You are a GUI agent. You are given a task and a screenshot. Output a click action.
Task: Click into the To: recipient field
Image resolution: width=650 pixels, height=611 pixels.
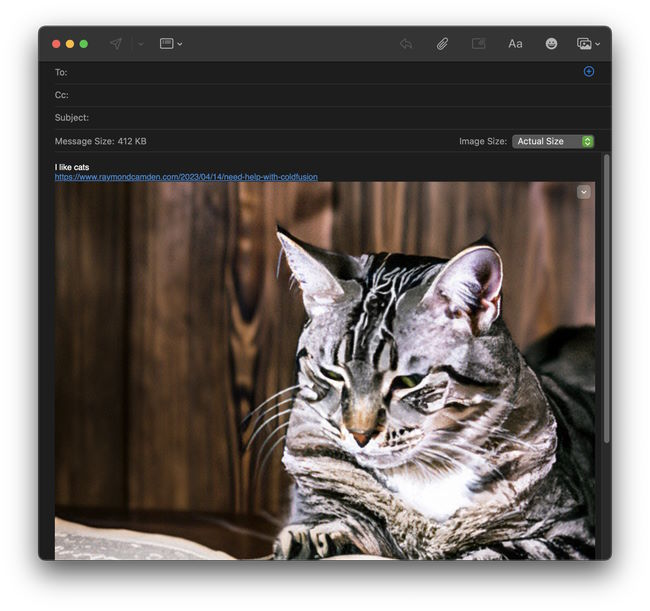click(x=320, y=72)
